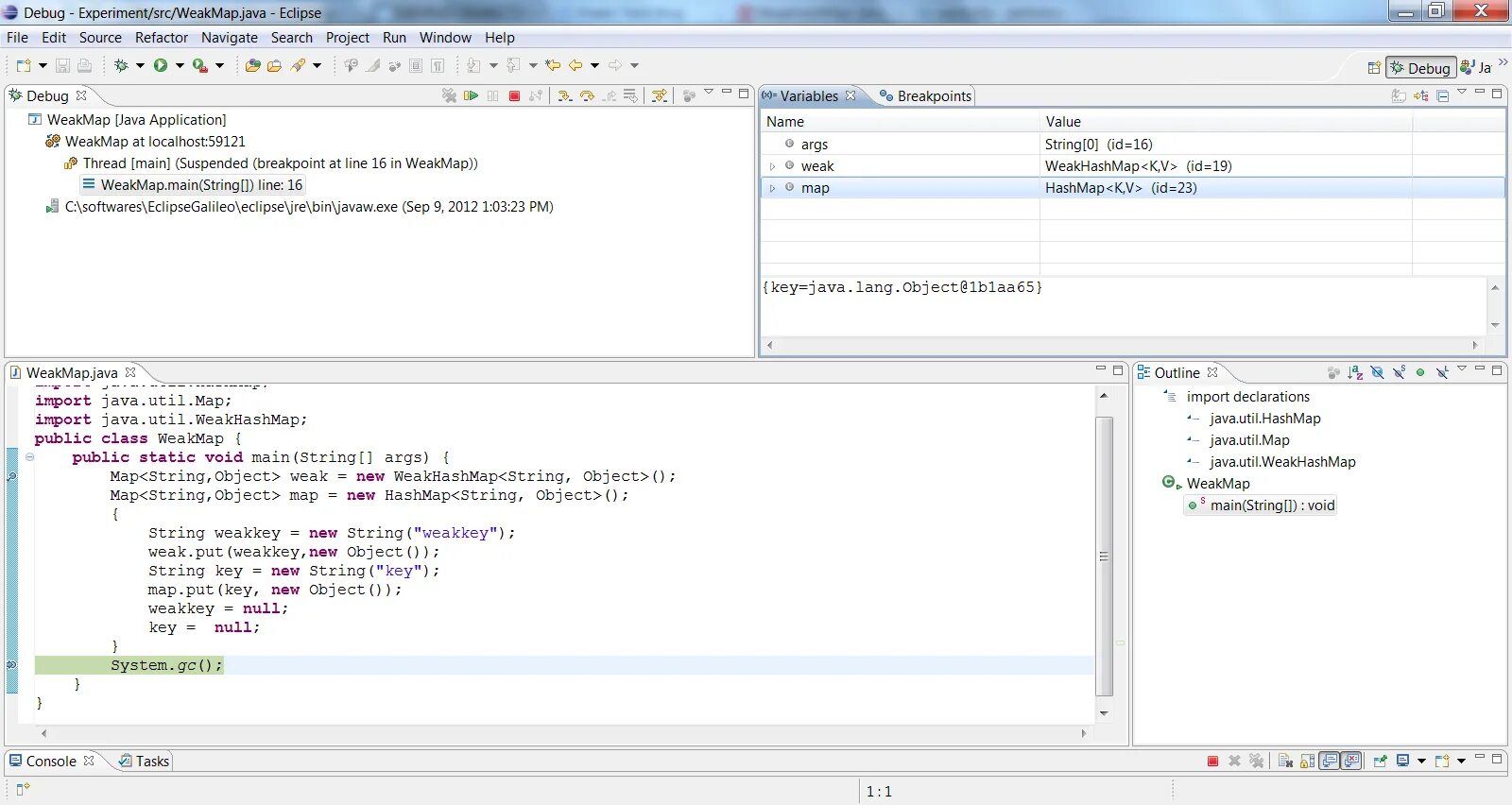Screen dimensions: 1512x805
Task: Expand the map variable row
Action: (x=772, y=188)
